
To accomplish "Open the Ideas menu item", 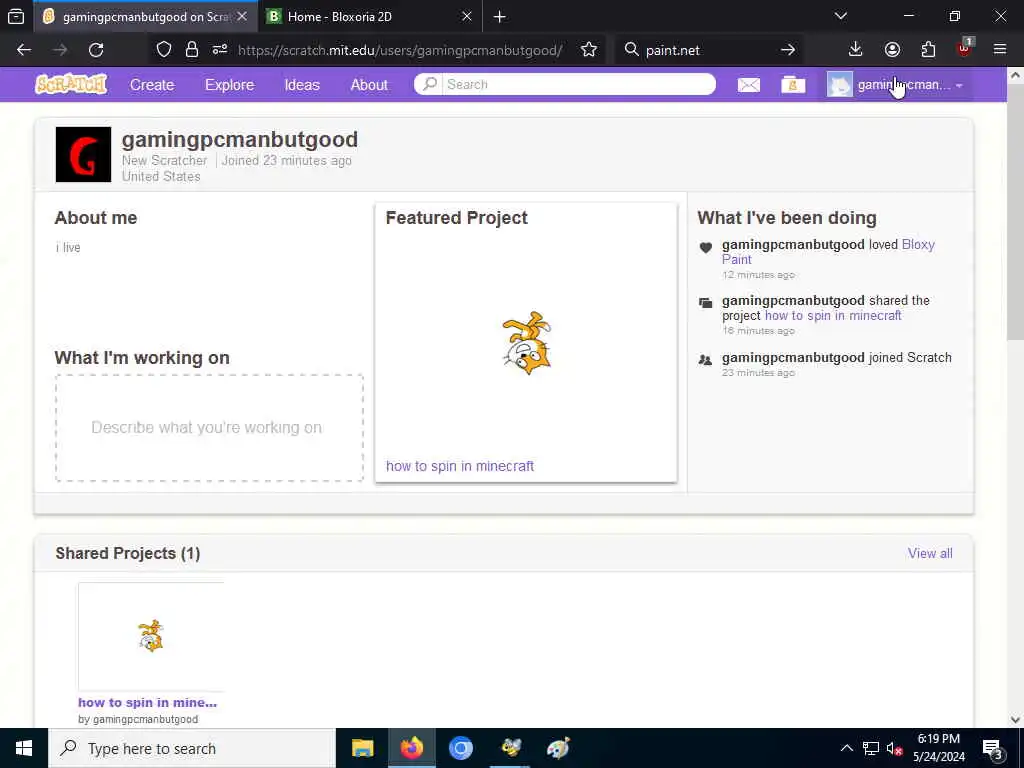I will (302, 85).
